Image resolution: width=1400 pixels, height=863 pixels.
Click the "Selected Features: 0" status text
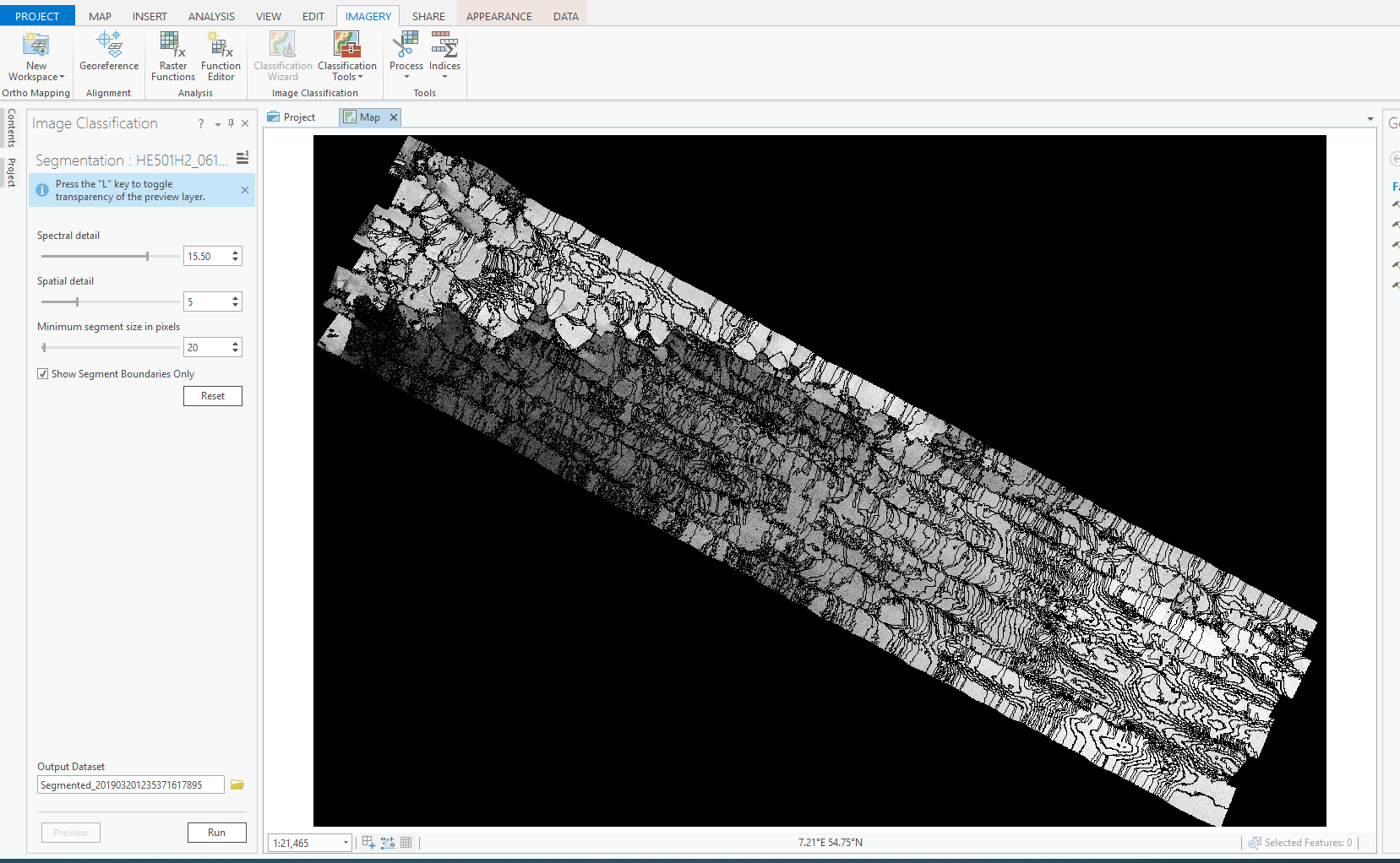pyautogui.click(x=1308, y=843)
